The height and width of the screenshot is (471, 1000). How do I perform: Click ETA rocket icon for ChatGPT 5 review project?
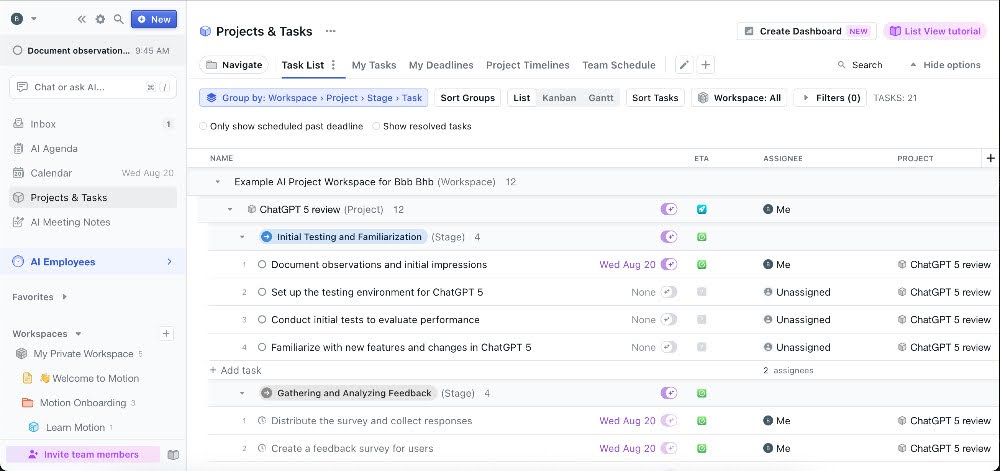(x=702, y=210)
